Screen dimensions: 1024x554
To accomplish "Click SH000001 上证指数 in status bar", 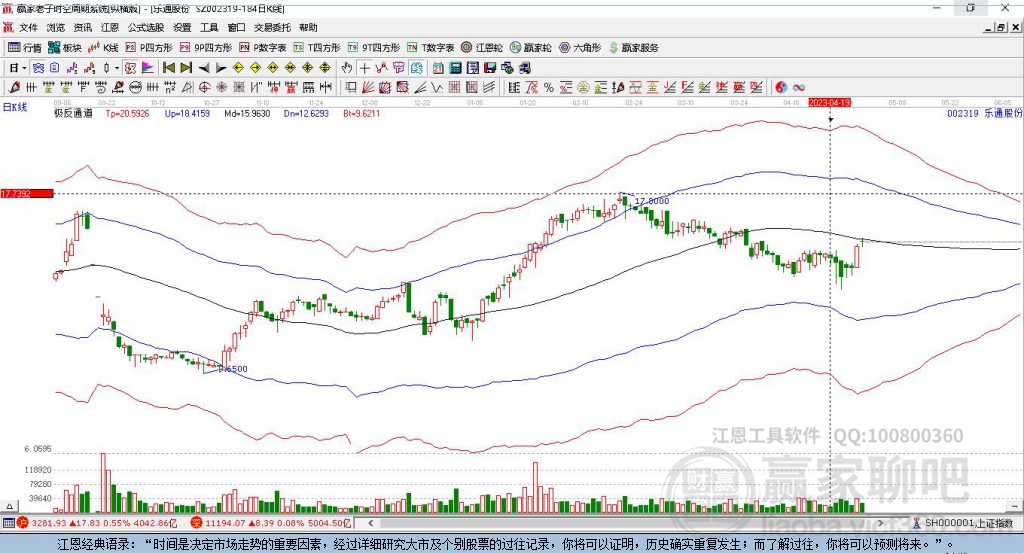I will coord(968,523).
